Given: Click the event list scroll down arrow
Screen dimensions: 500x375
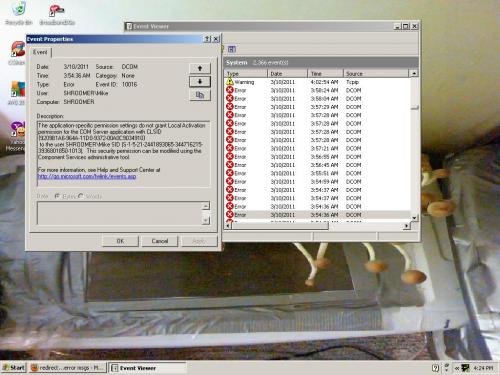Looking at the screenshot, I should click(x=414, y=217).
